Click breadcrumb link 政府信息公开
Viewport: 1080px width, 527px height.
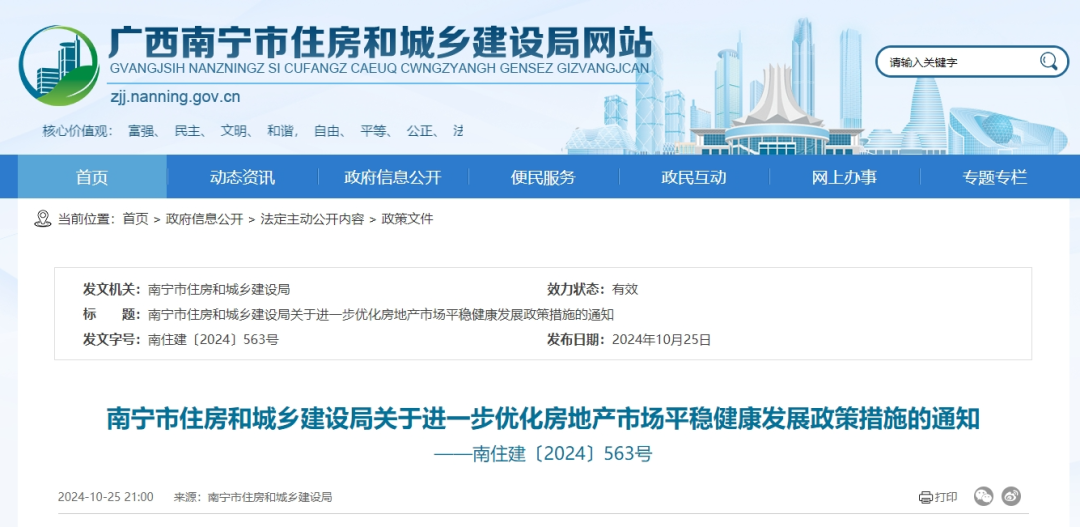tap(205, 219)
